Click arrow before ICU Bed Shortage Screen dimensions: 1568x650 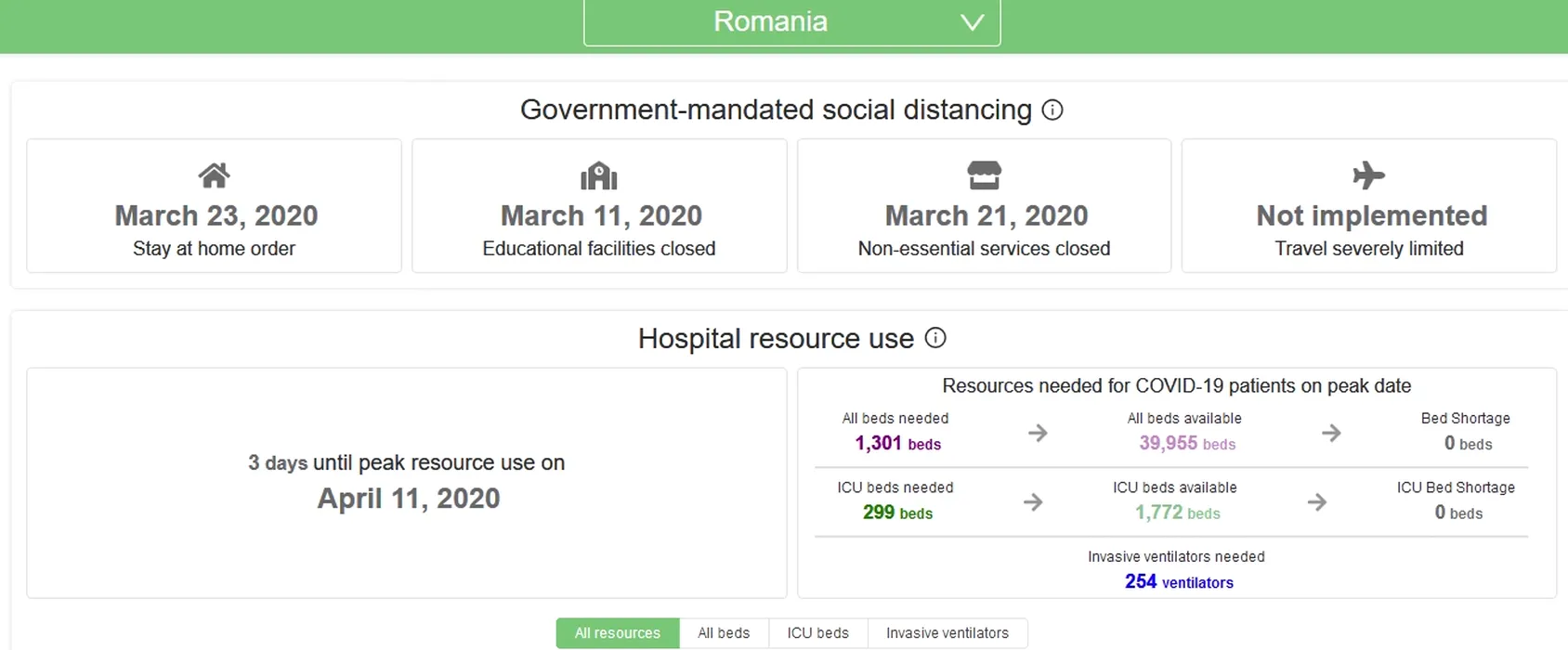coord(1316,502)
